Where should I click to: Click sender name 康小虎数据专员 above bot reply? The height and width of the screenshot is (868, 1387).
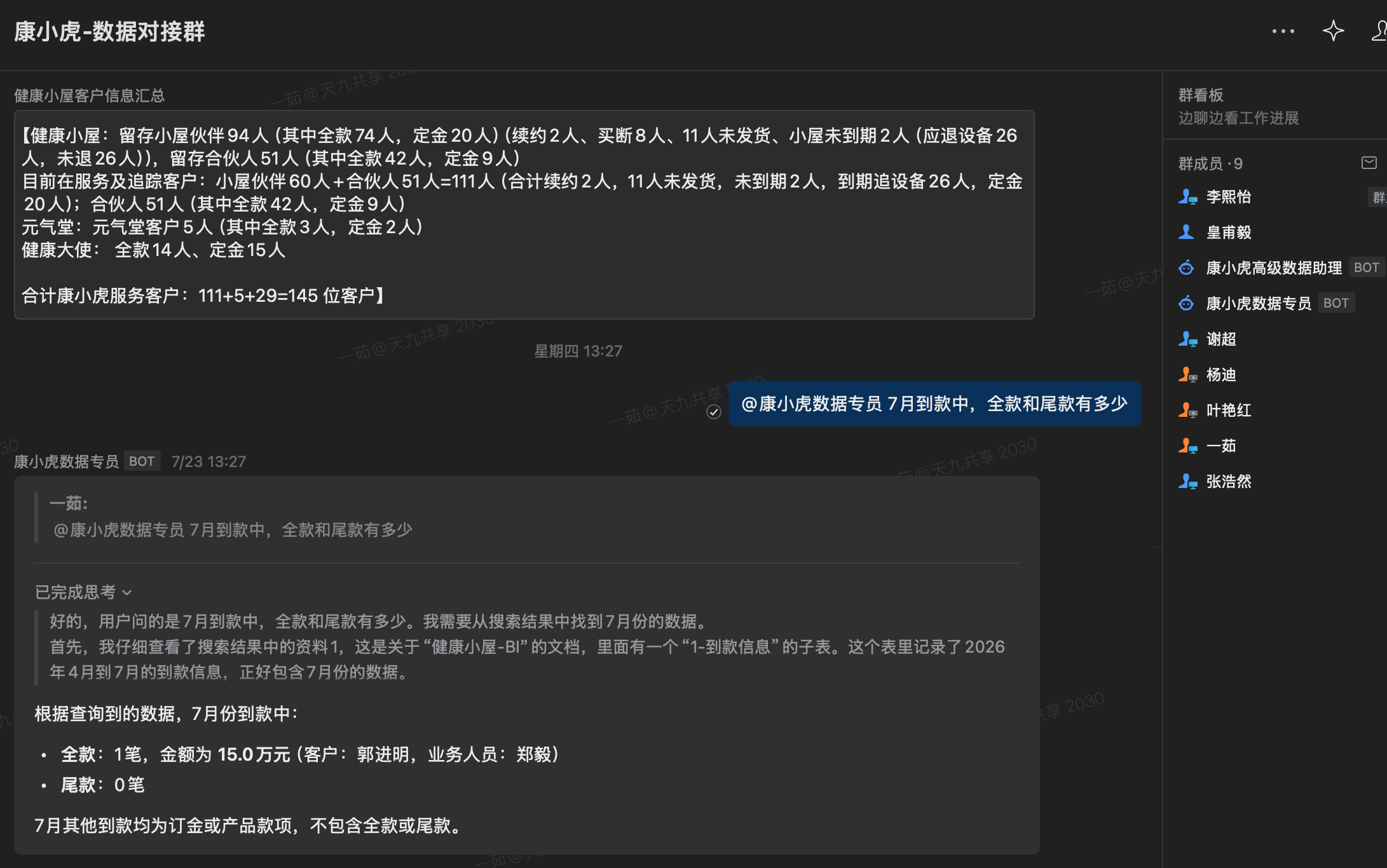click(x=66, y=462)
